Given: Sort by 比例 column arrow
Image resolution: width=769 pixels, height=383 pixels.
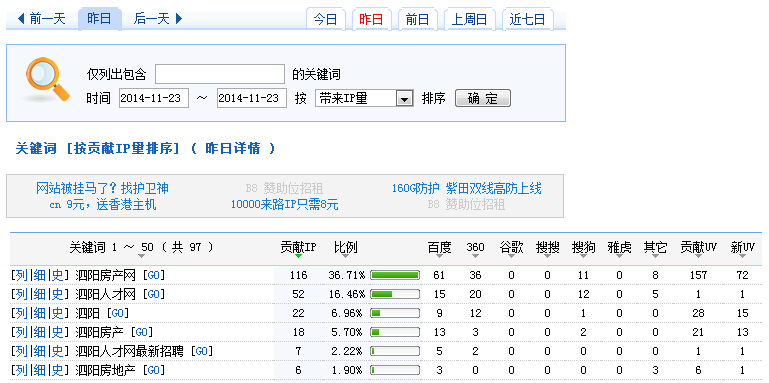Looking at the screenshot, I should tap(345, 256).
